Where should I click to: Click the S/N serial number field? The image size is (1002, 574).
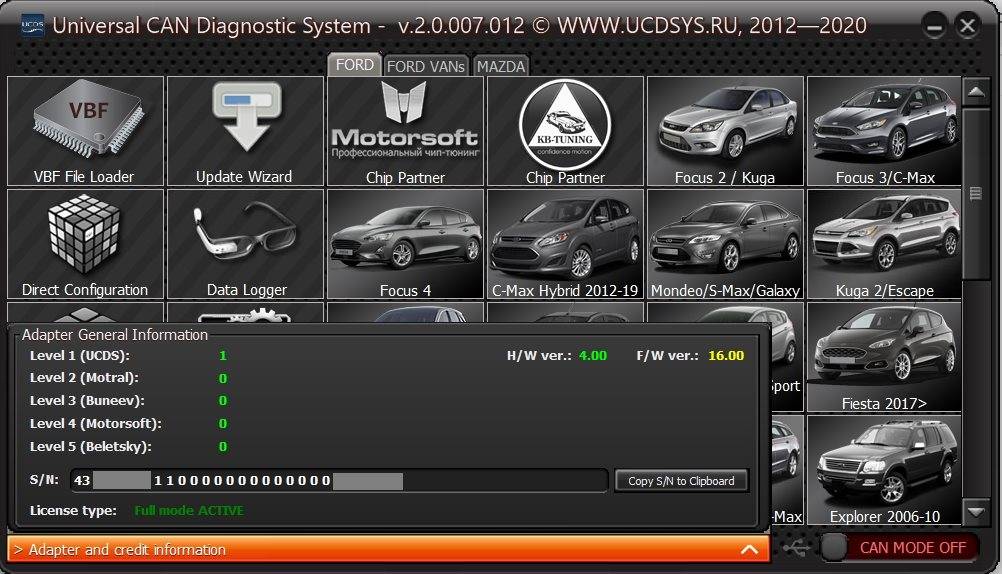tap(339, 481)
